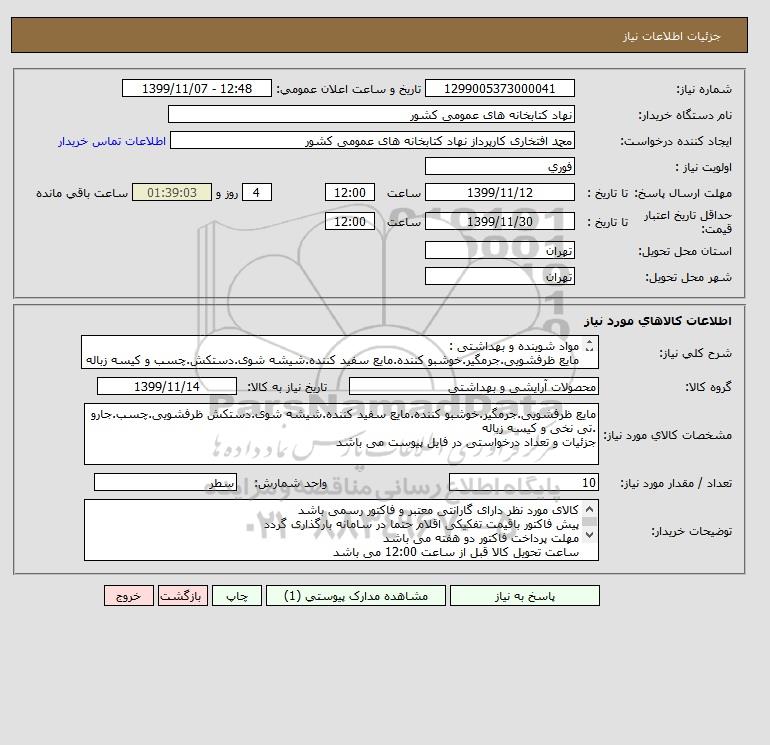
Task: Click the چاپ print button
Action: point(237,596)
